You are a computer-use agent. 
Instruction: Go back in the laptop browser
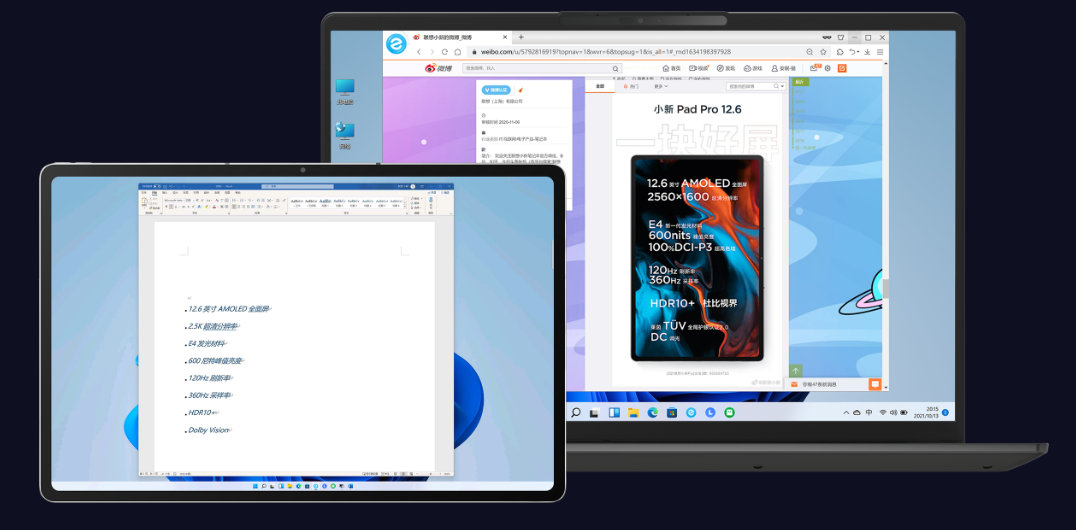click(419, 51)
